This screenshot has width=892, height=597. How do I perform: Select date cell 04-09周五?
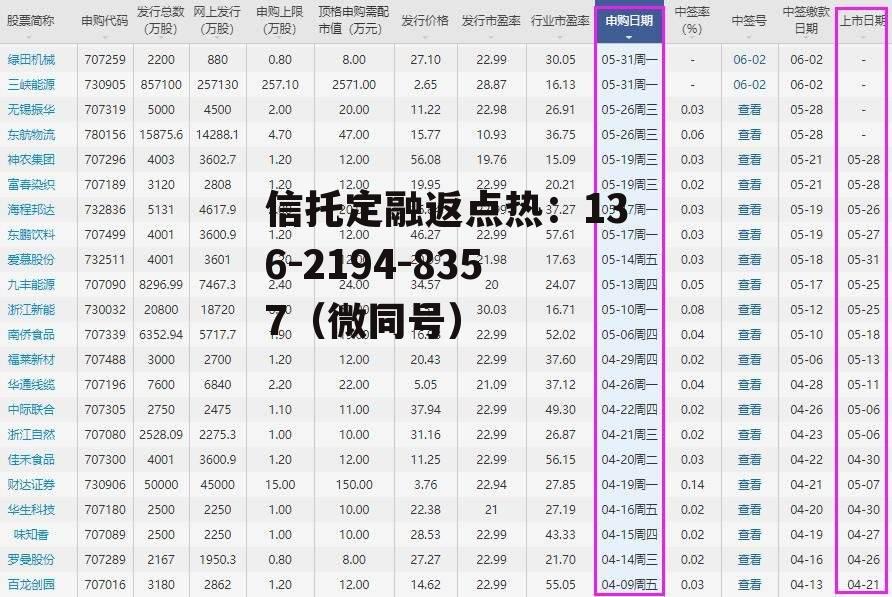(629, 584)
